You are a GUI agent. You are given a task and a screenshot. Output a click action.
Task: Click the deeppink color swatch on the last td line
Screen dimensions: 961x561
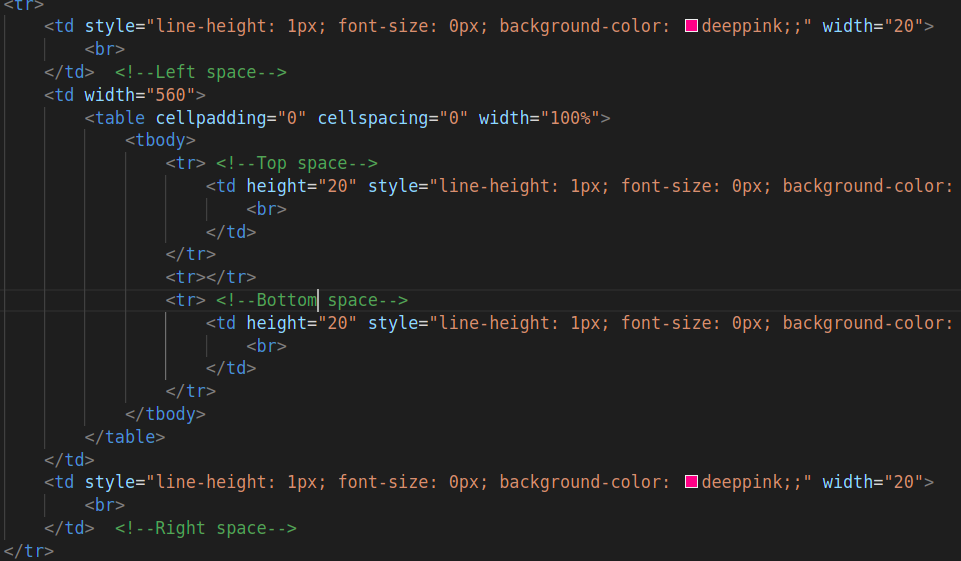(691, 482)
